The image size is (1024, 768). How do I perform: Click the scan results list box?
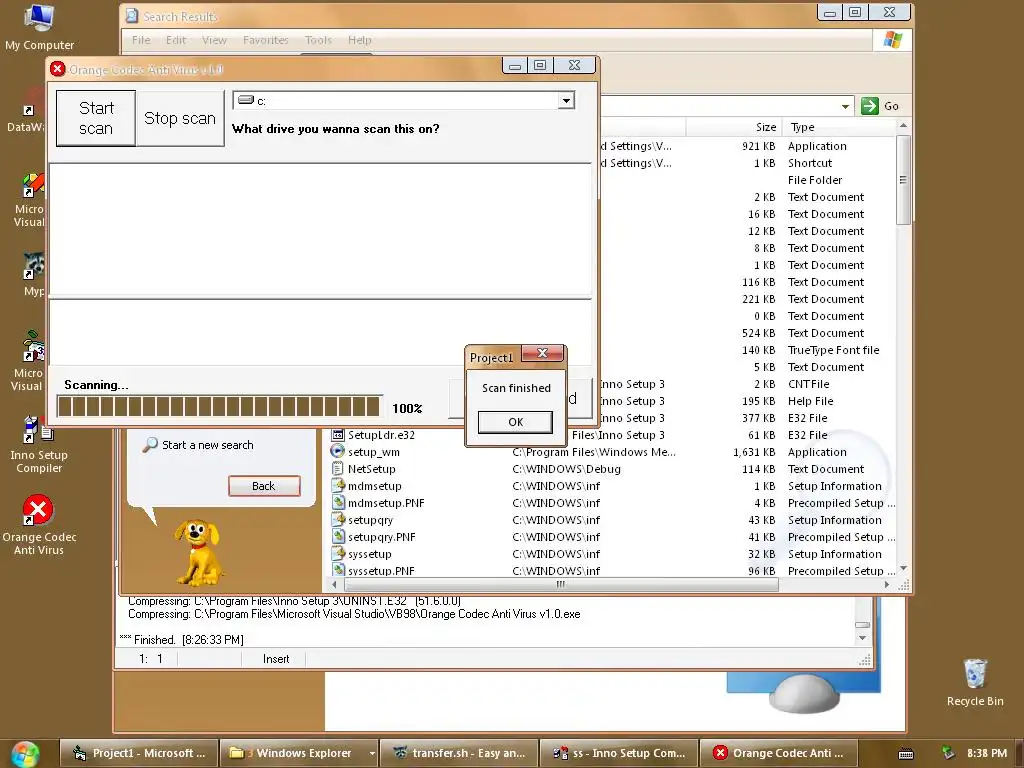pyautogui.click(x=320, y=229)
